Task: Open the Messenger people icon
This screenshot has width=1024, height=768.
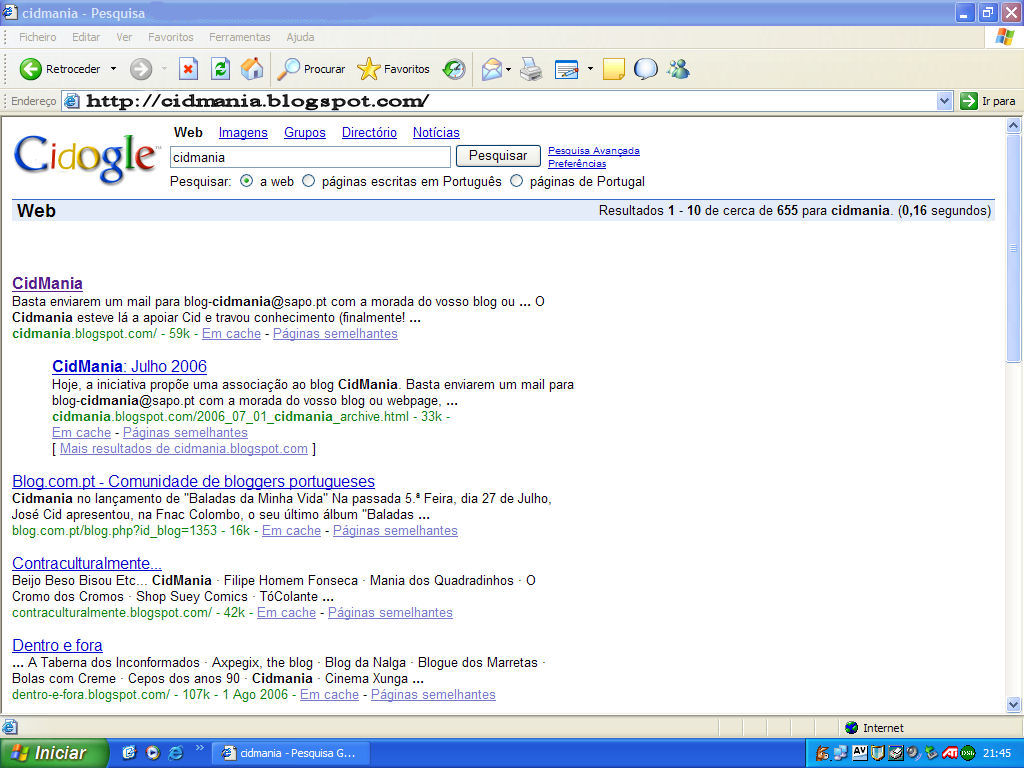Action: 679,69
